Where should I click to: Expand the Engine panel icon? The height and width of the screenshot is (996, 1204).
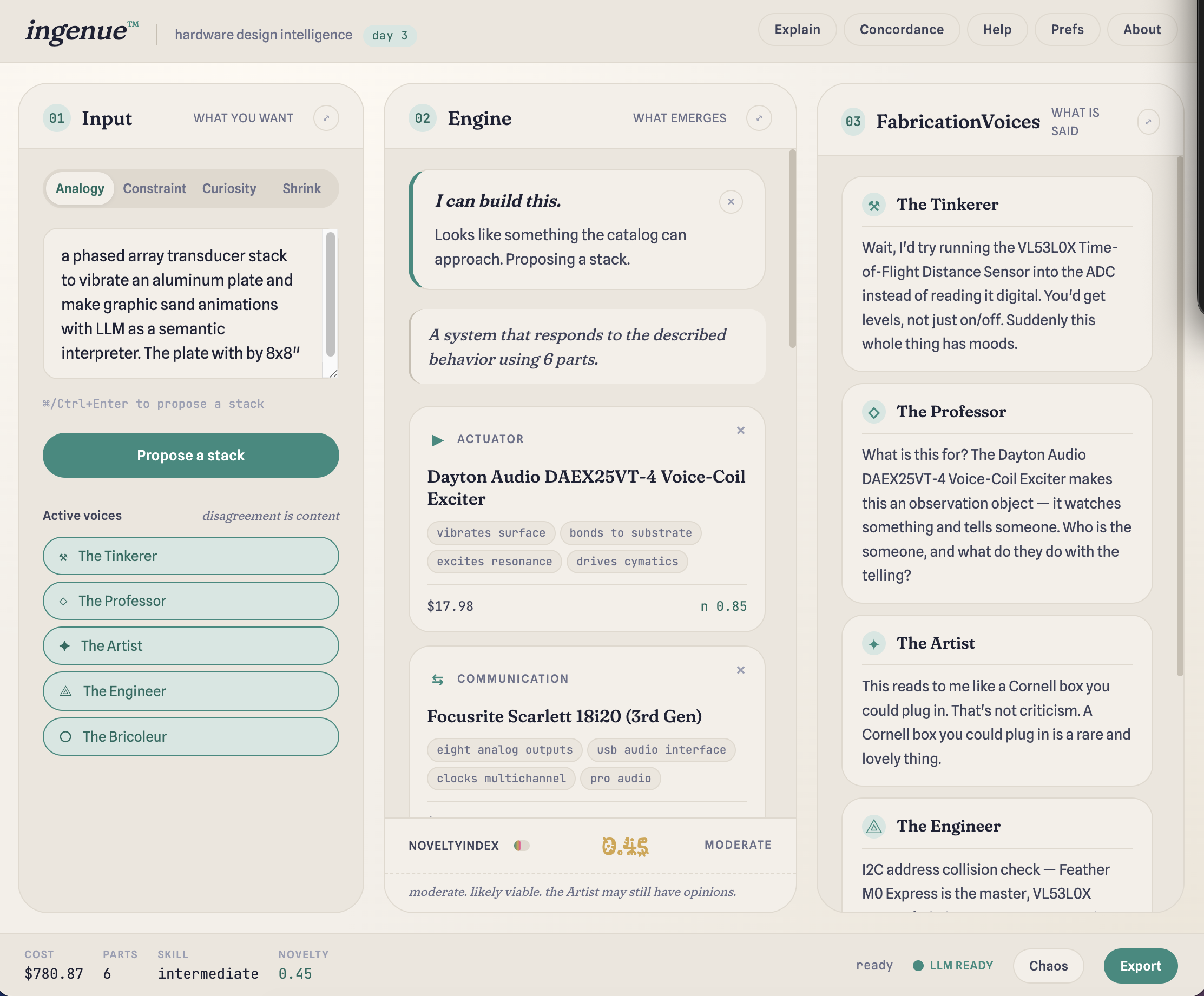click(x=759, y=118)
